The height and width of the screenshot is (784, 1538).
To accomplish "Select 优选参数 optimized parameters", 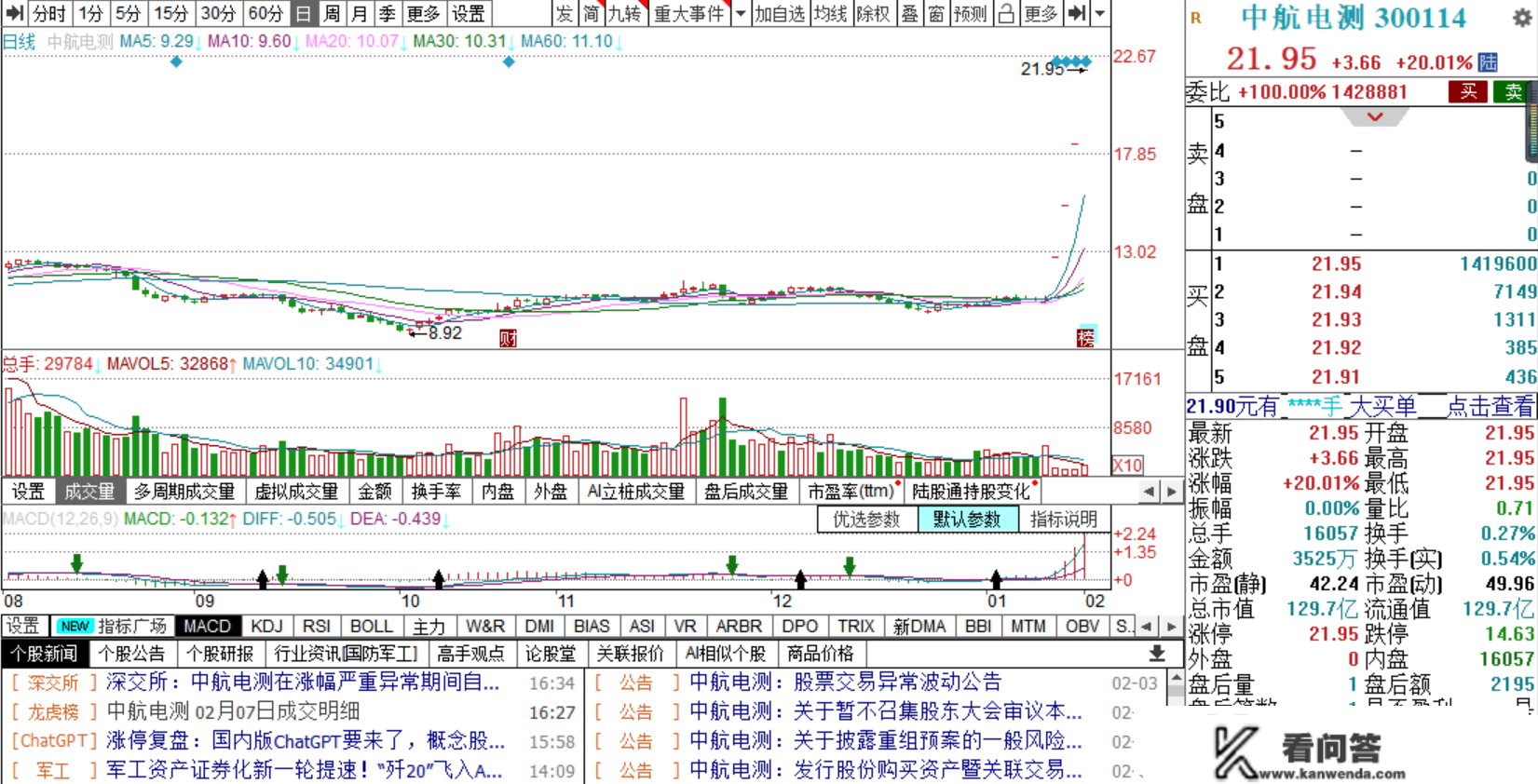I will pos(867,520).
